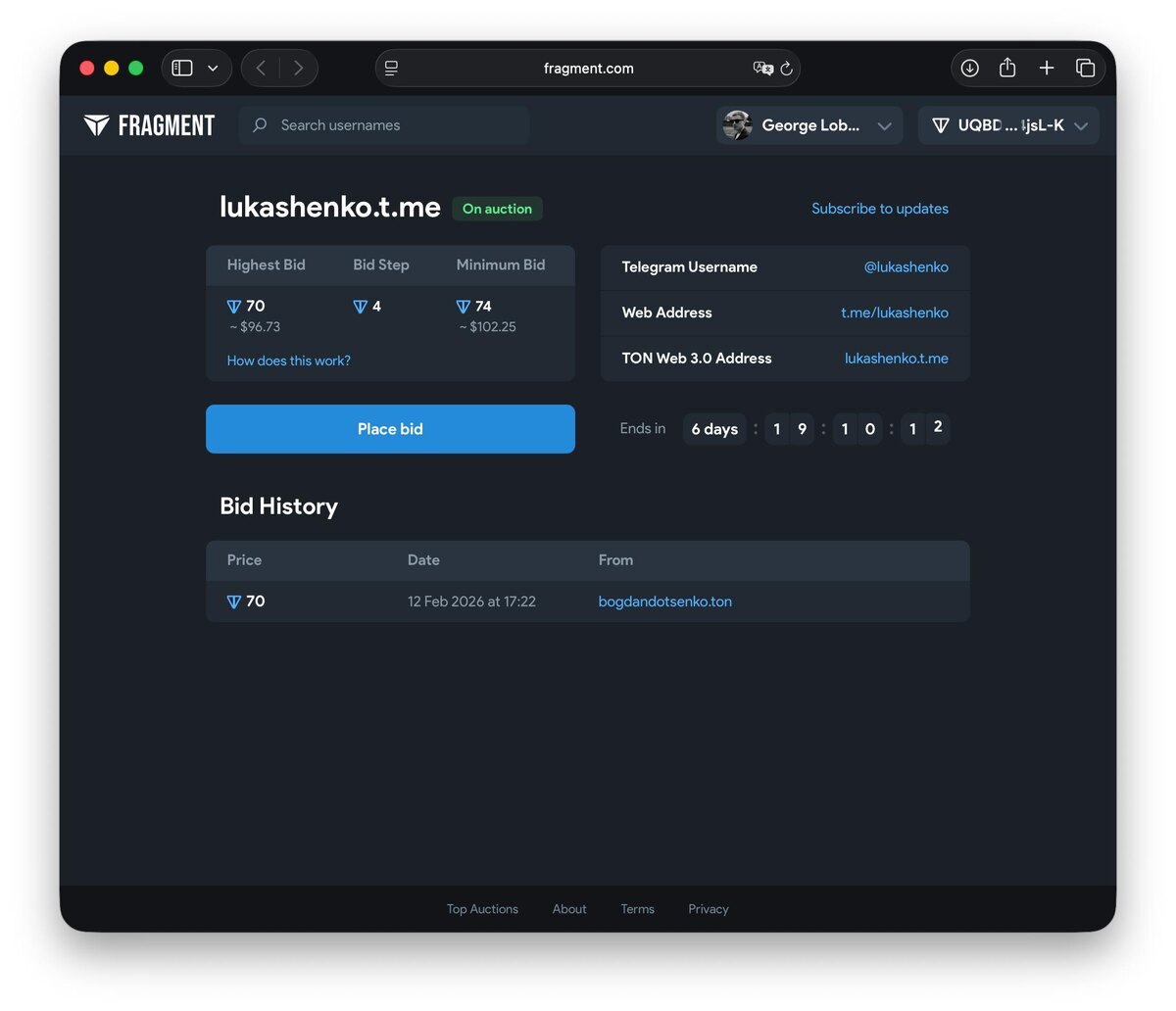The height and width of the screenshot is (1011, 1176).
Task: Open About footer link
Action: [x=569, y=909]
